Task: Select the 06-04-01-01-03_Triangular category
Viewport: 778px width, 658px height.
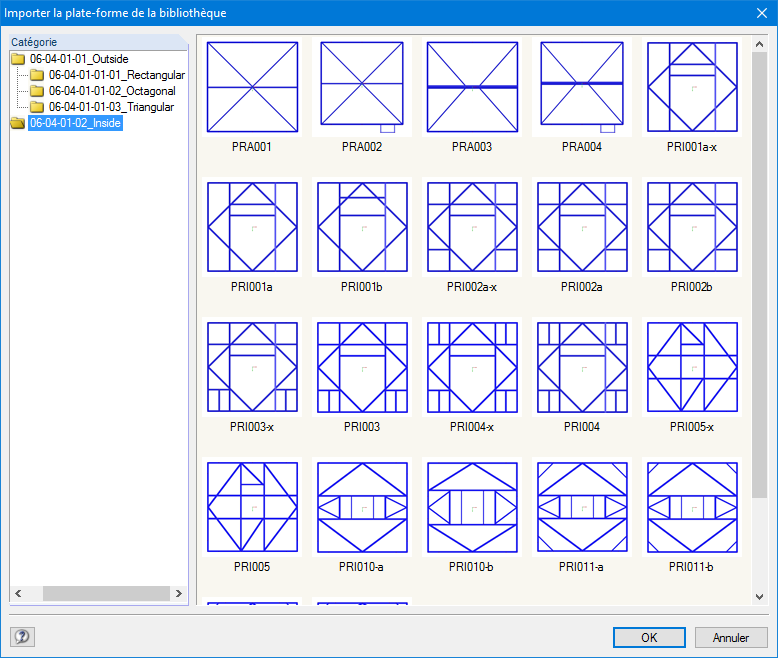Action: (x=111, y=107)
